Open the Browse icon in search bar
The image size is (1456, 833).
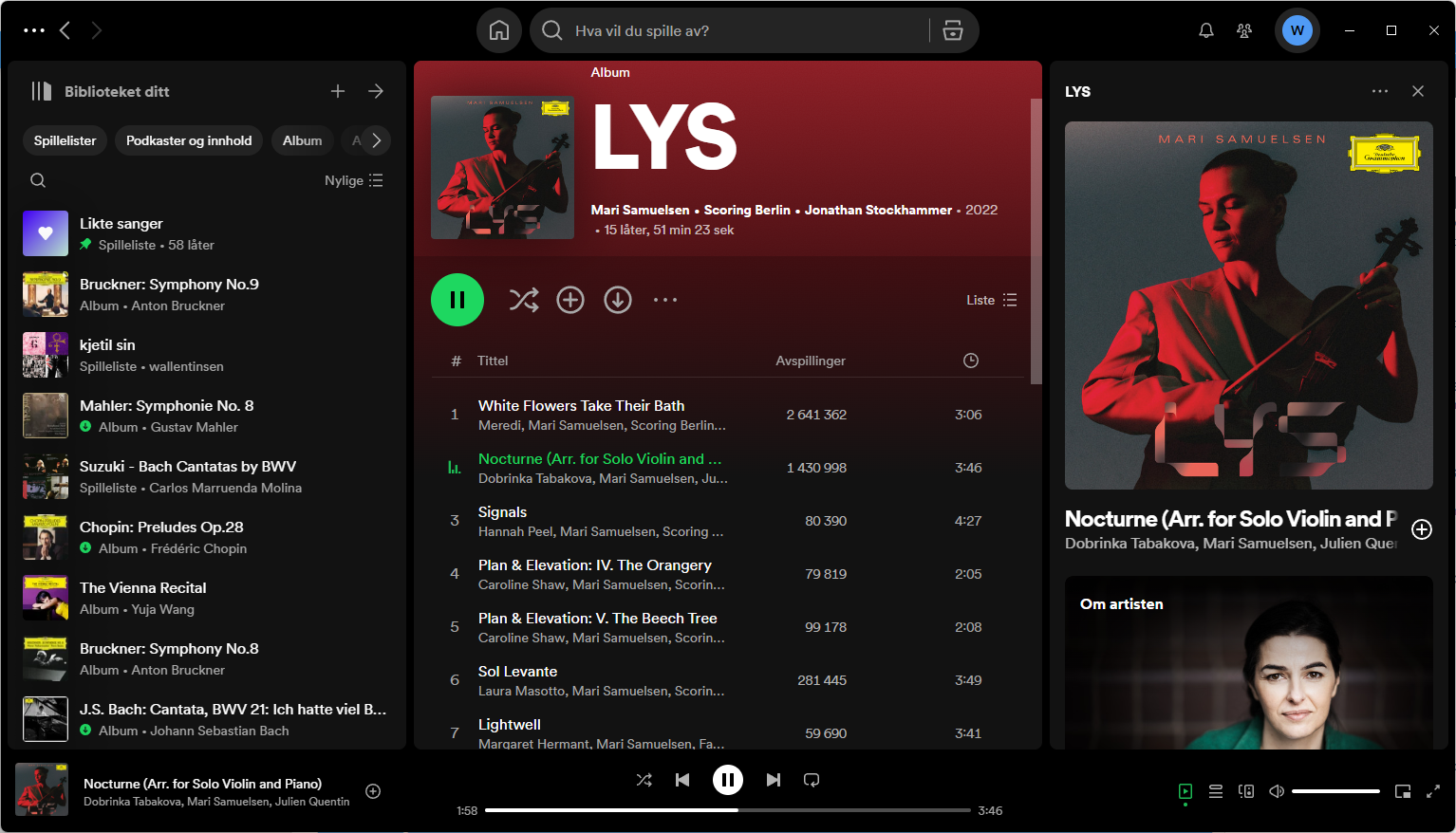(953, 30)
